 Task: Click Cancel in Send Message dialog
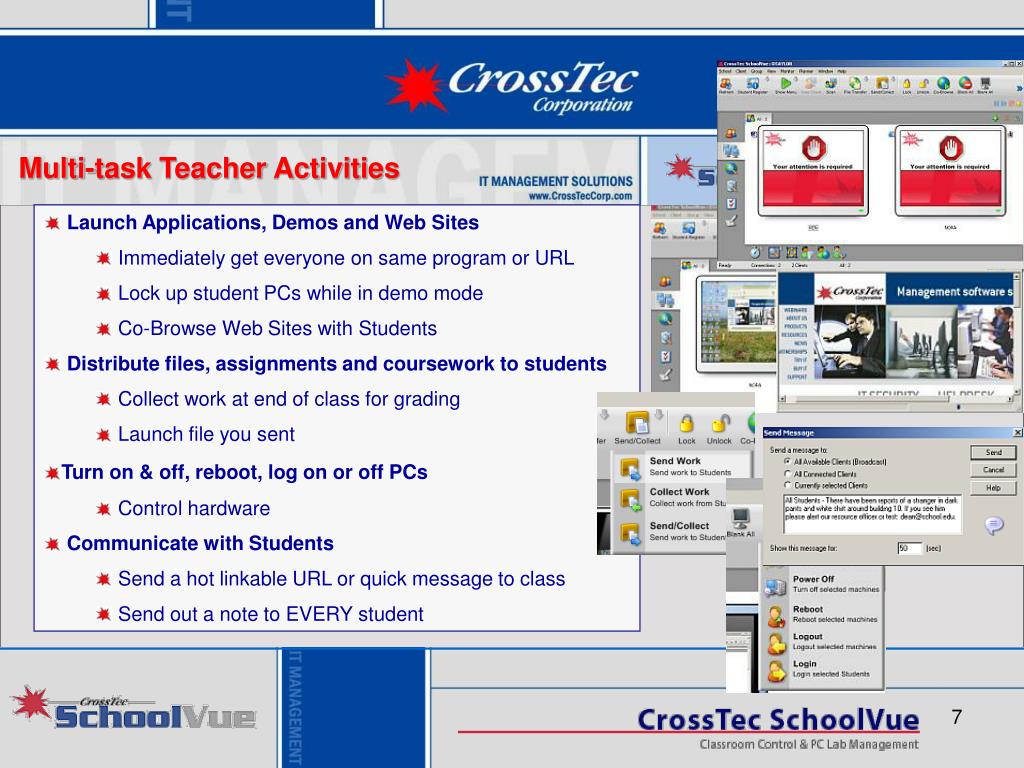993,470
